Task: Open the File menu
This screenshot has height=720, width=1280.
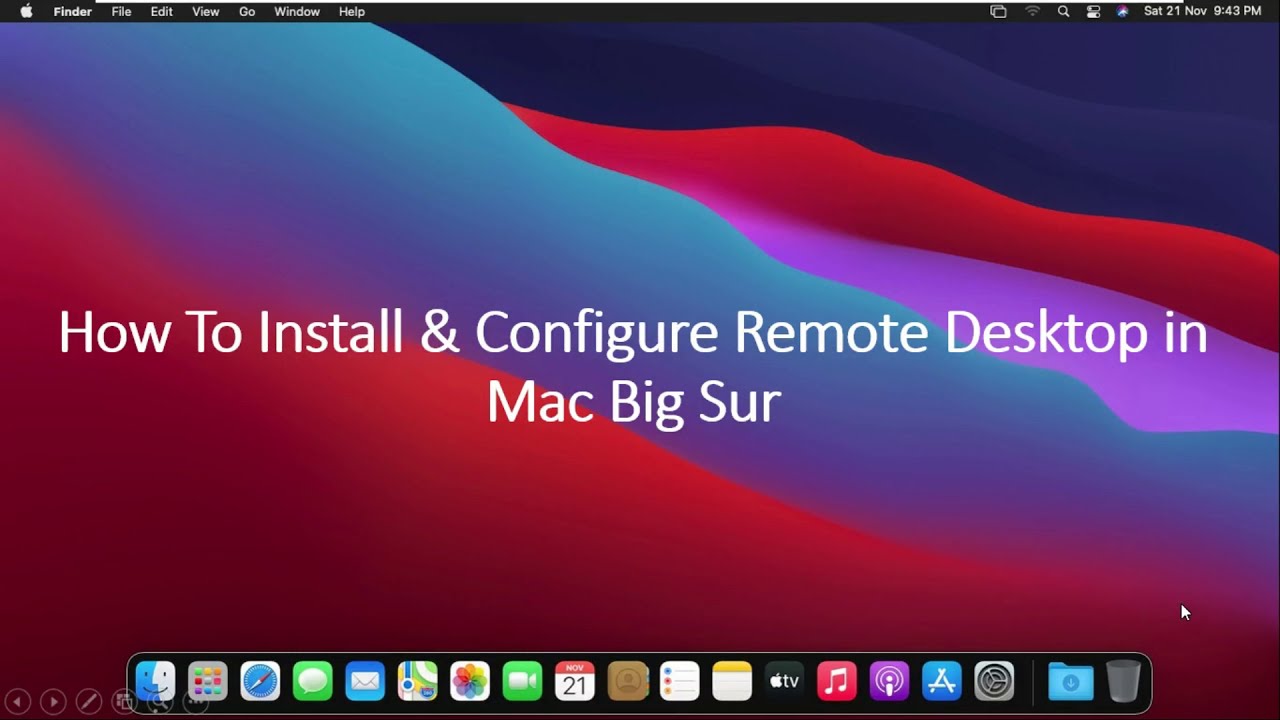Action: (121, 11)
